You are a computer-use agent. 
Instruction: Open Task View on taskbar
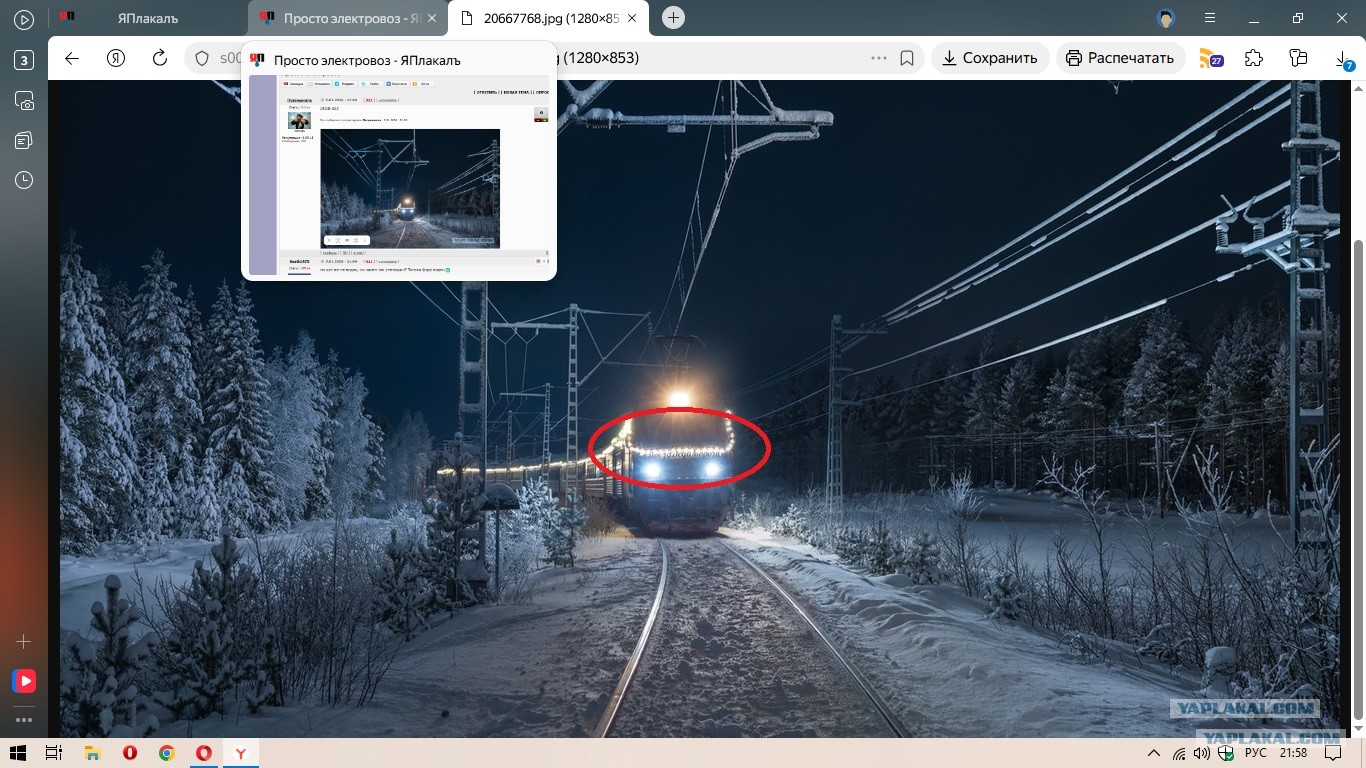[54, 753]
